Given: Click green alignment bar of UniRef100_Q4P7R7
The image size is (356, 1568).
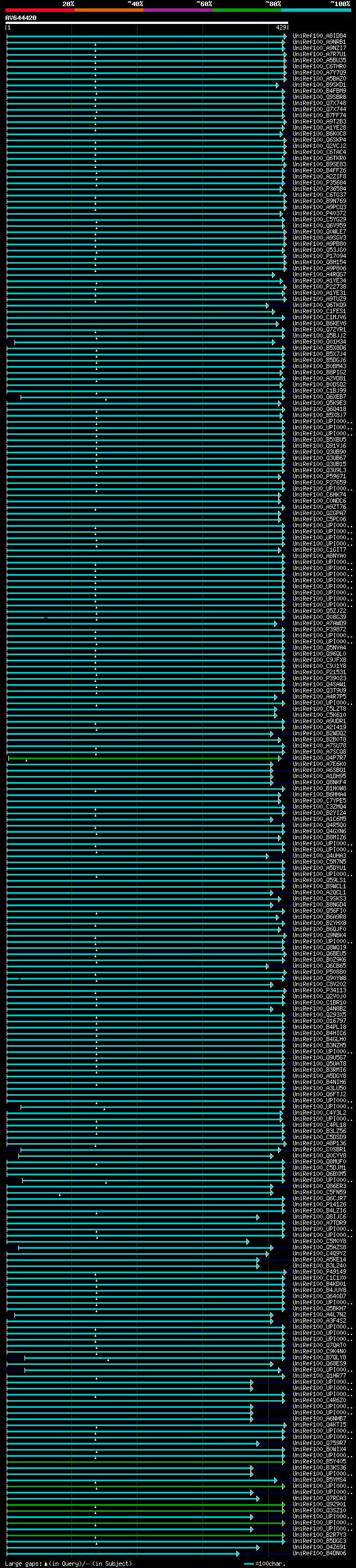Looking at the screenshot, I should tap(144, 759).
